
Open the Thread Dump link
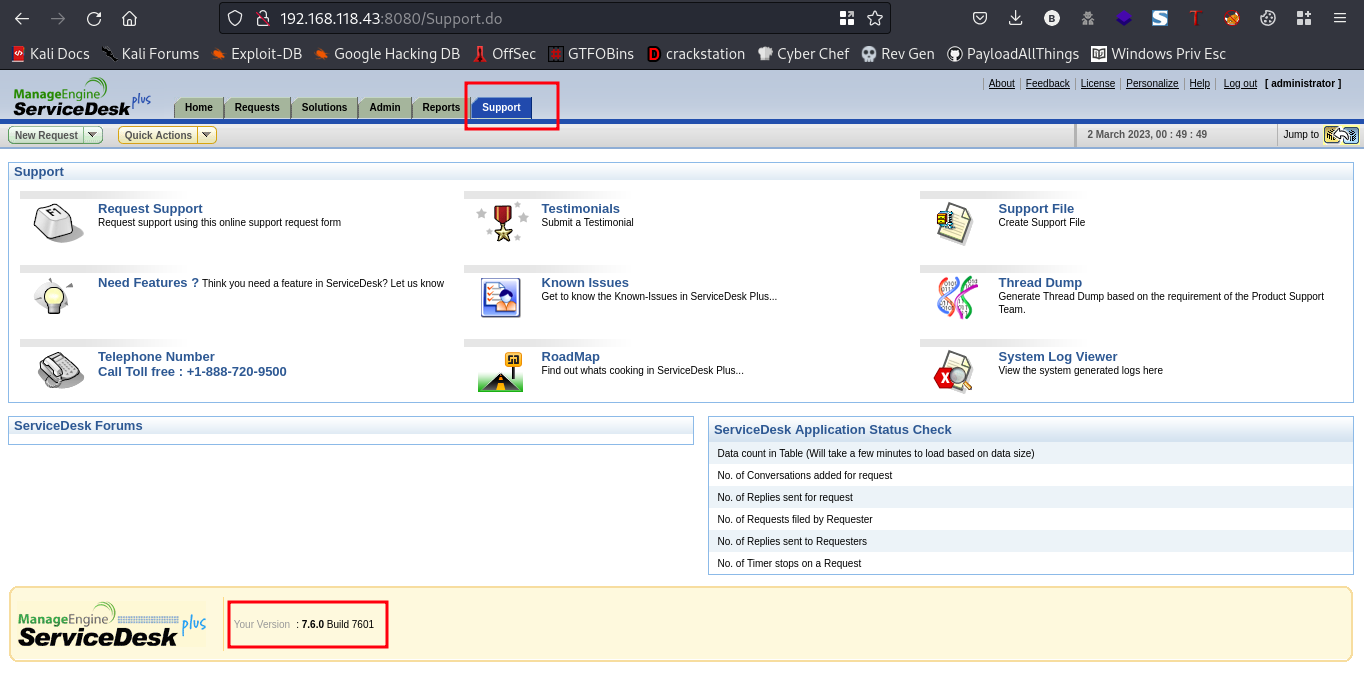(1040, 283)
